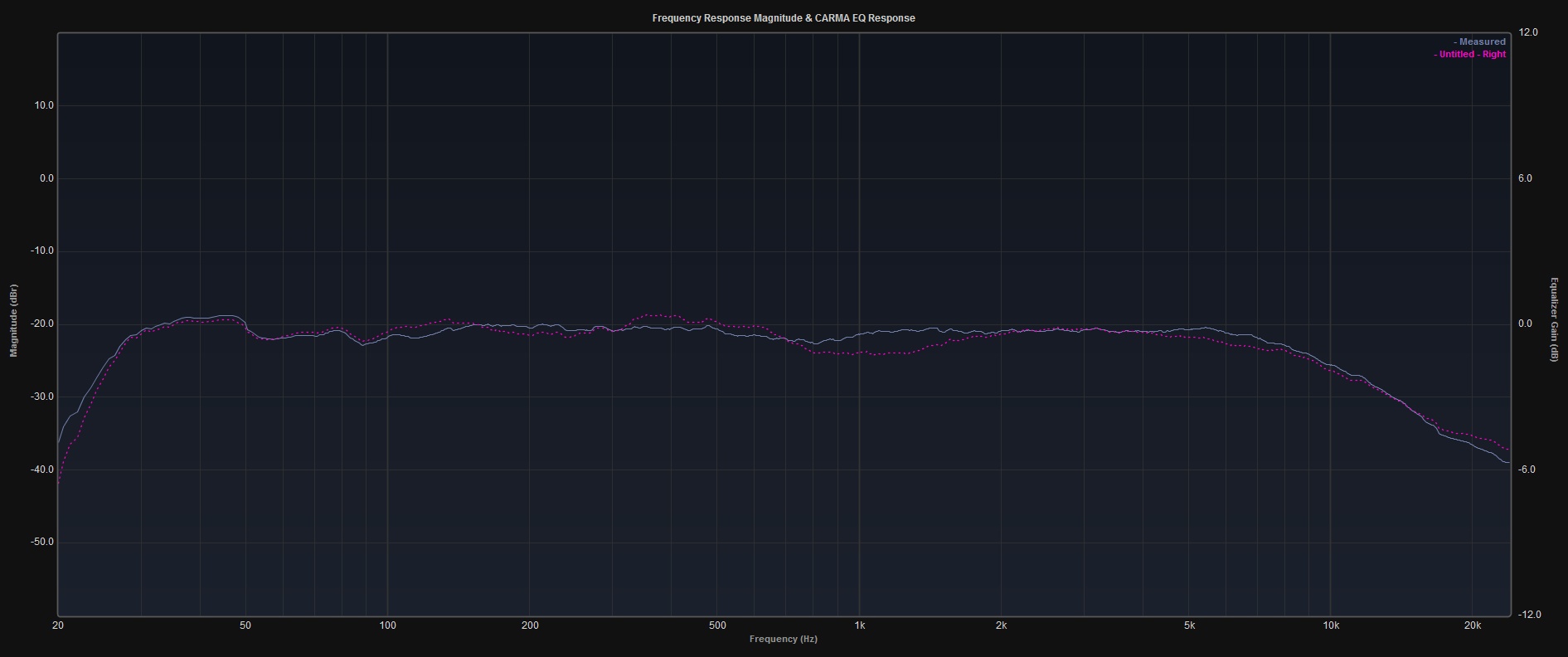Click the 100 Hz frequency tick label
Screen dimensions: 1568x657
coord(387,625)
